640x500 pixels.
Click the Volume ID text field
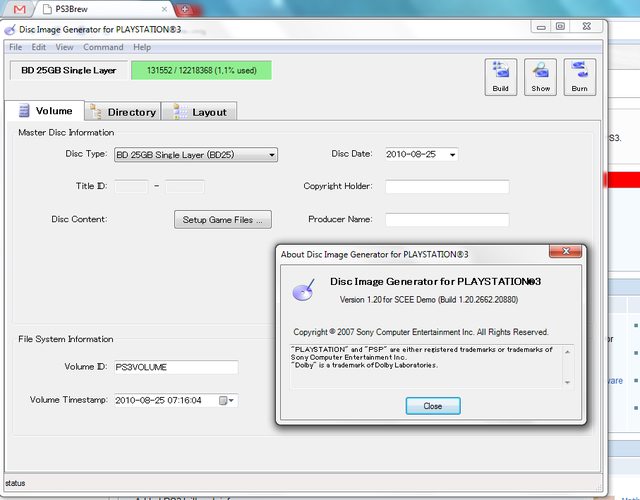coord(175,367)
